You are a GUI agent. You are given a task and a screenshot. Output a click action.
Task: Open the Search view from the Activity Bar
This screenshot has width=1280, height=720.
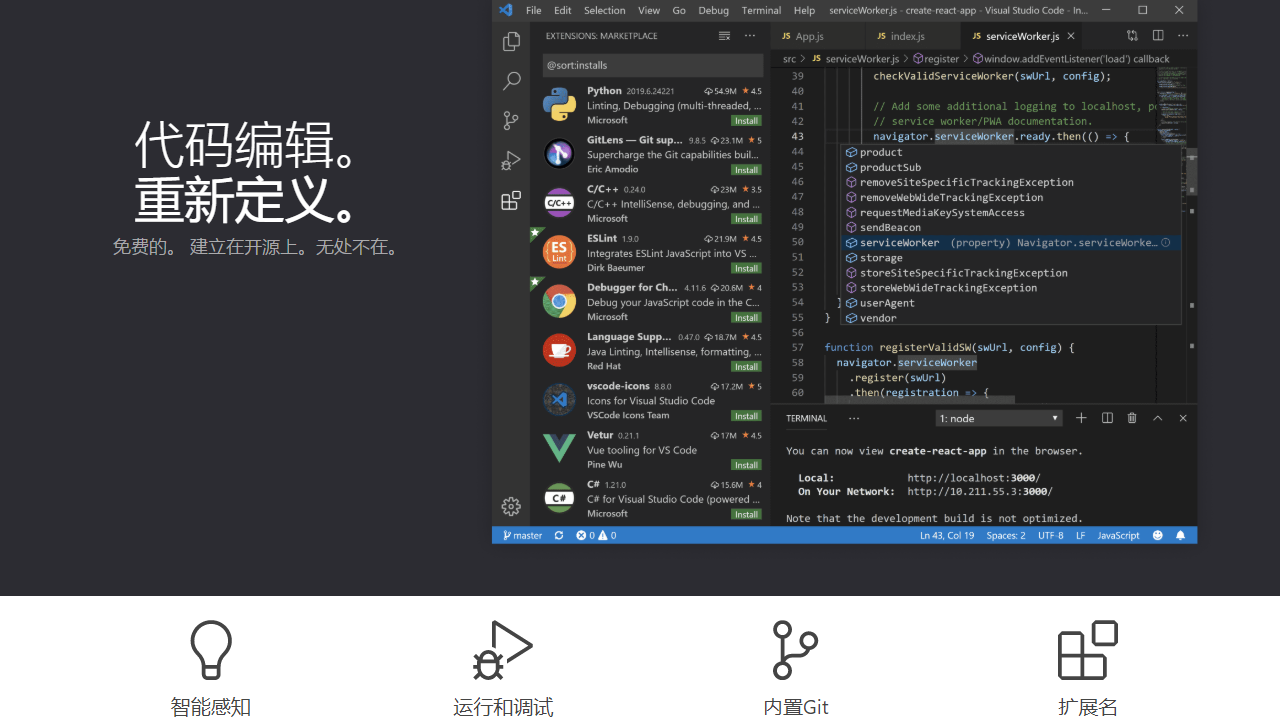click(511, 80)
